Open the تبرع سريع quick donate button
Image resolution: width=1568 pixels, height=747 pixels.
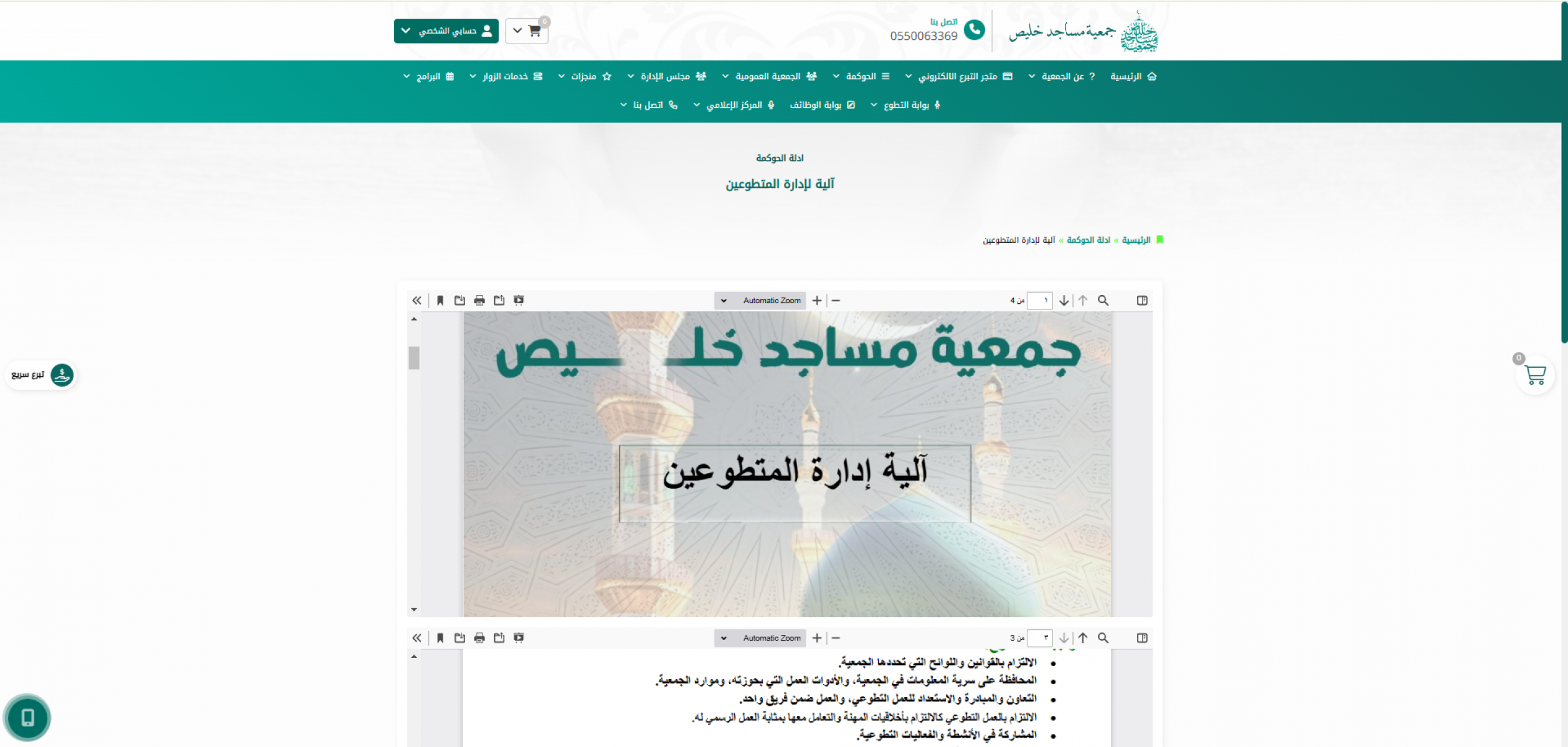click(41, 375)
